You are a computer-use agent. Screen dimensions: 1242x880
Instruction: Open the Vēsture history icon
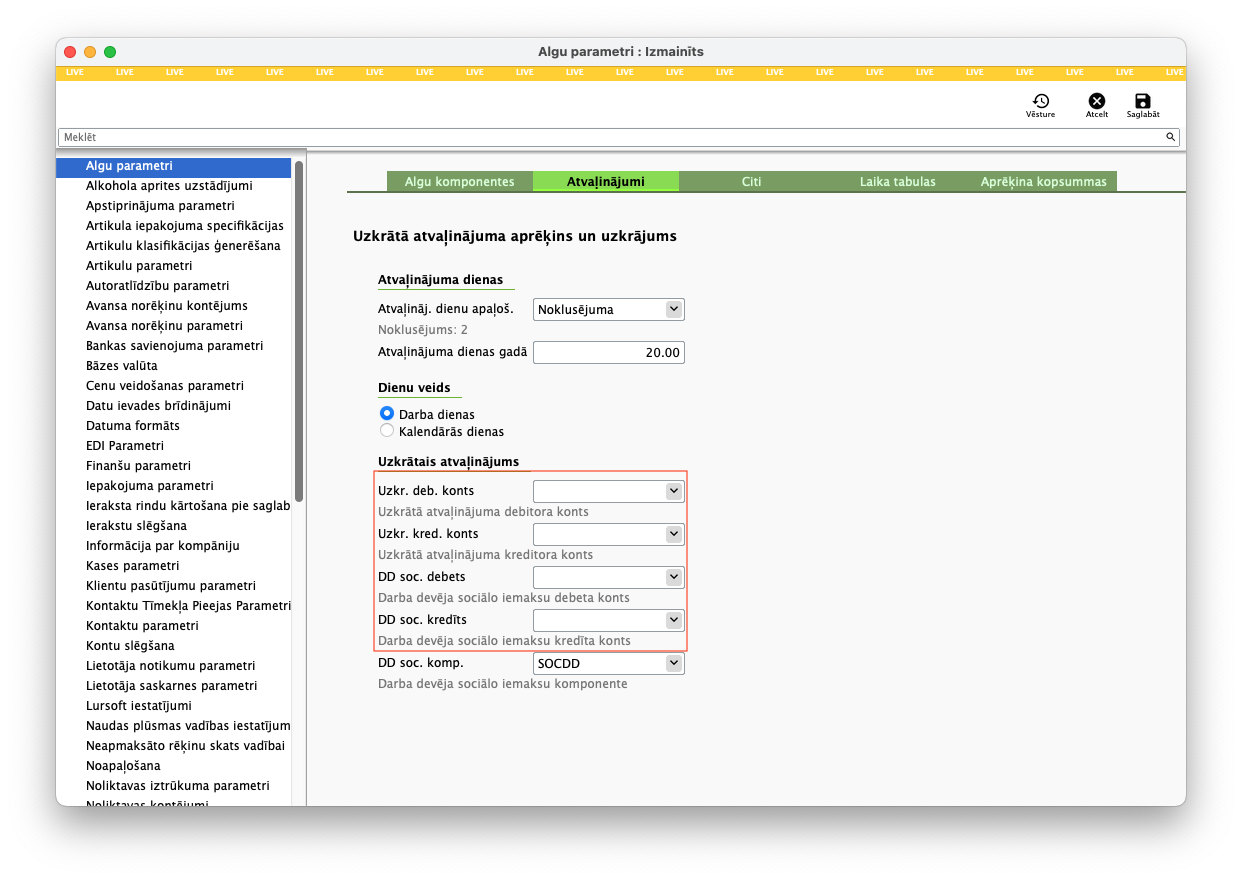point(1040,101)
